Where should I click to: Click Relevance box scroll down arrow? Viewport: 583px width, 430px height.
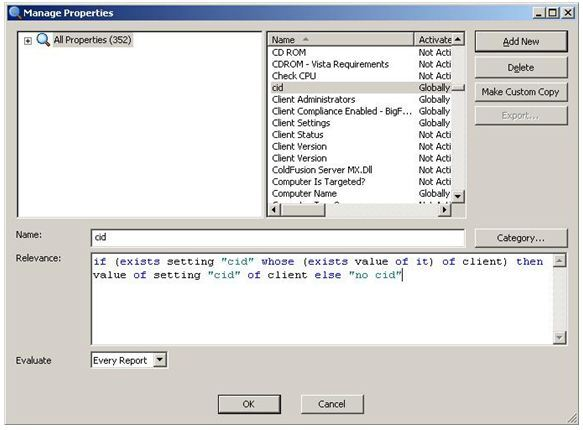pos(559,337)
